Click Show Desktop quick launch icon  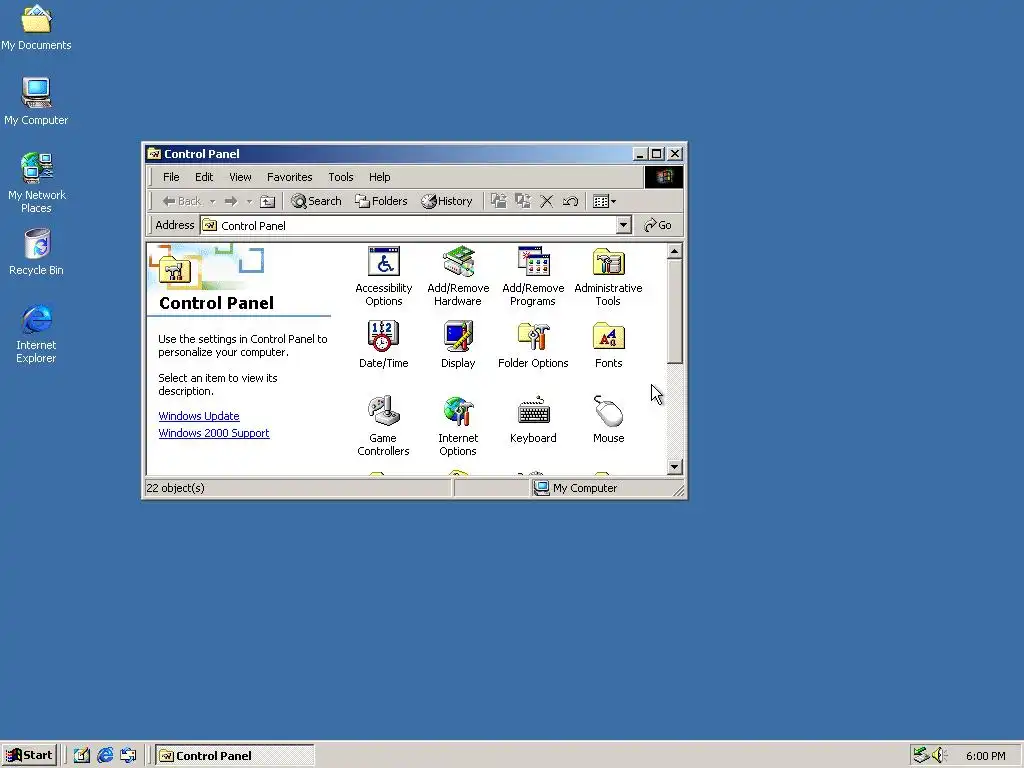[82, 756]
